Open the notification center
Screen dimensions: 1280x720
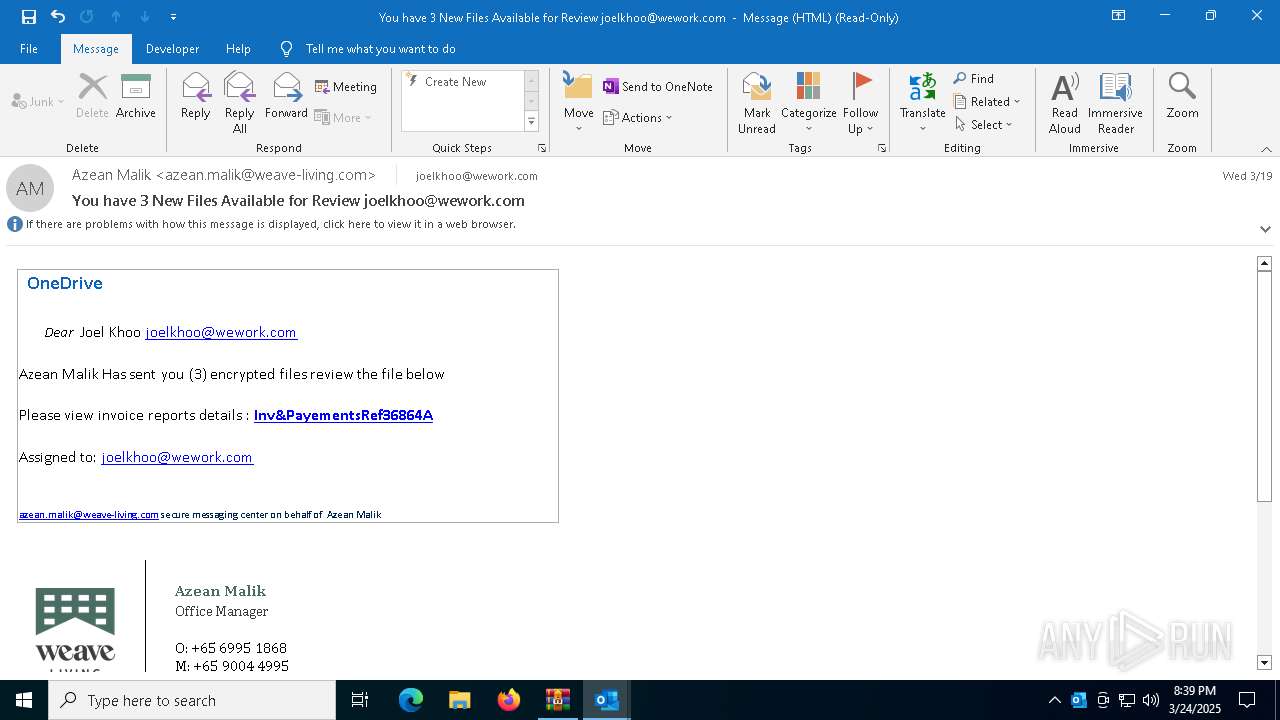tap(1247, 700)
